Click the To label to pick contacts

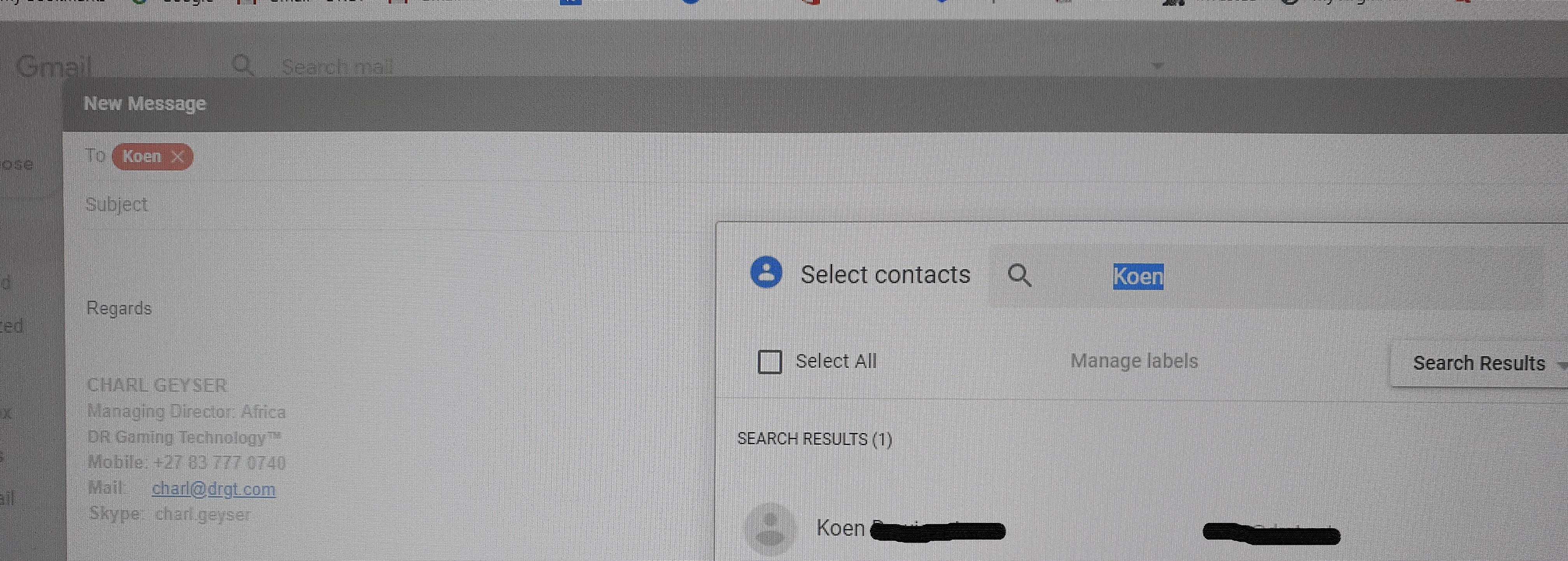point(96,156)
